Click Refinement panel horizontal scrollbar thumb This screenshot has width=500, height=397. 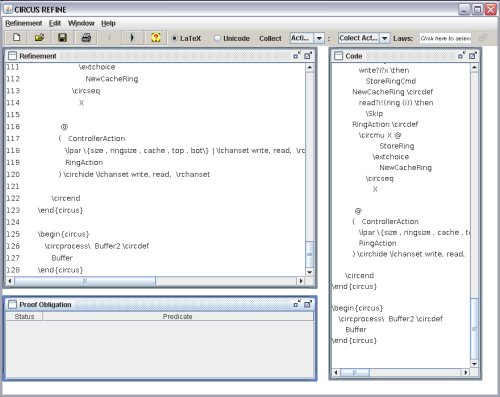(85, 281)
